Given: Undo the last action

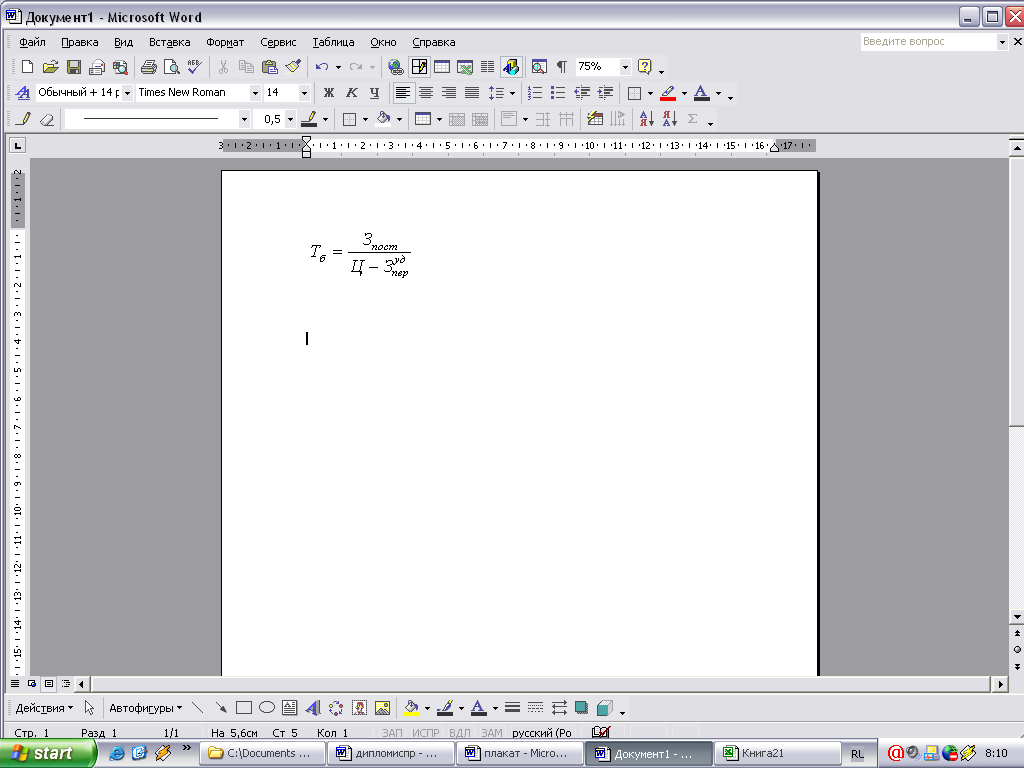Looking at the screenshot, I should tap(322, 67).
